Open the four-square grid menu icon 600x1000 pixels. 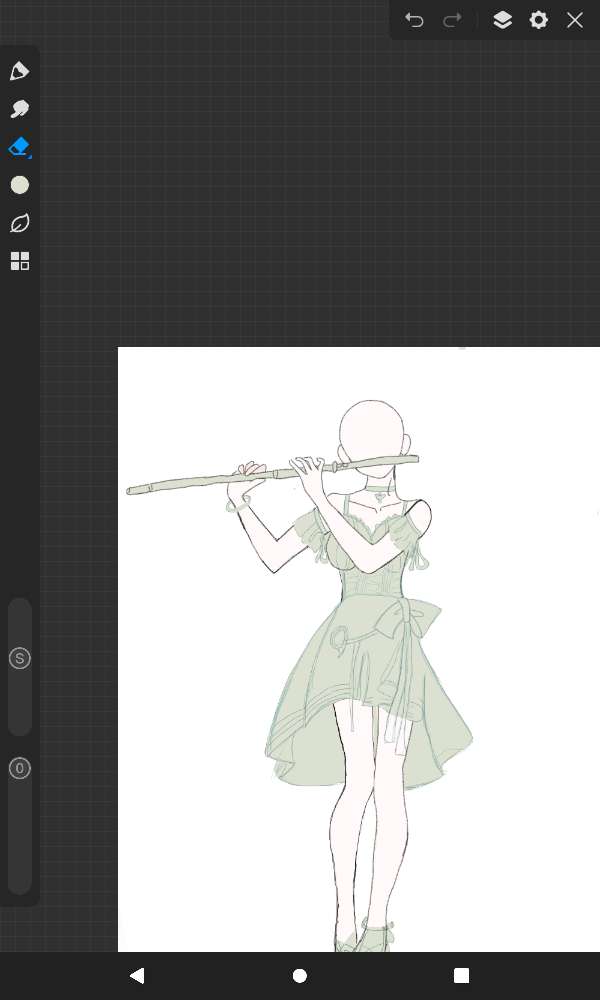19,261
